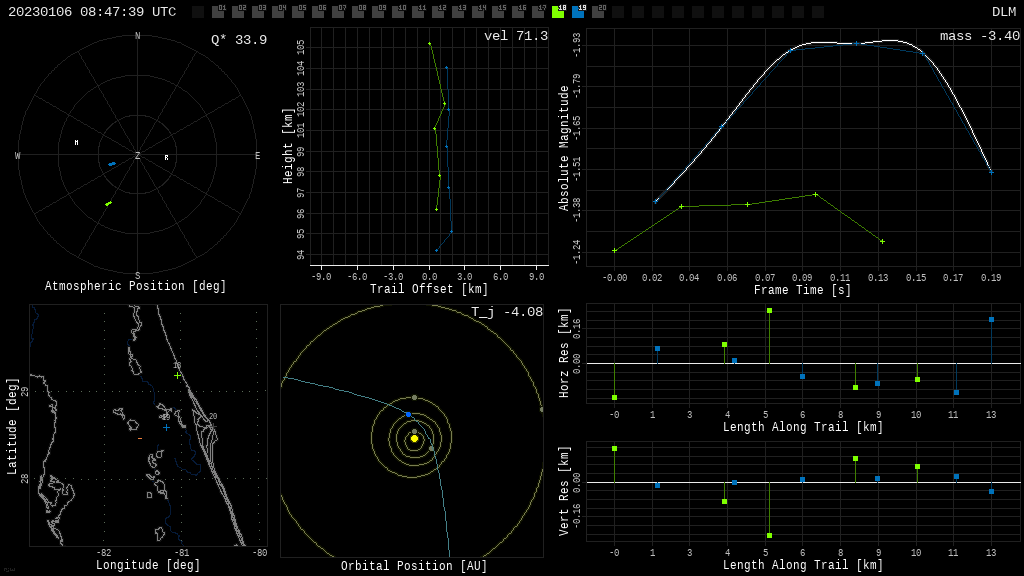Image resolution: width=1024 pixels, height=576 pixels.
Task: Toggle the blue station 19 indicator
Action: pyautogui.click(x=578, y=12)
